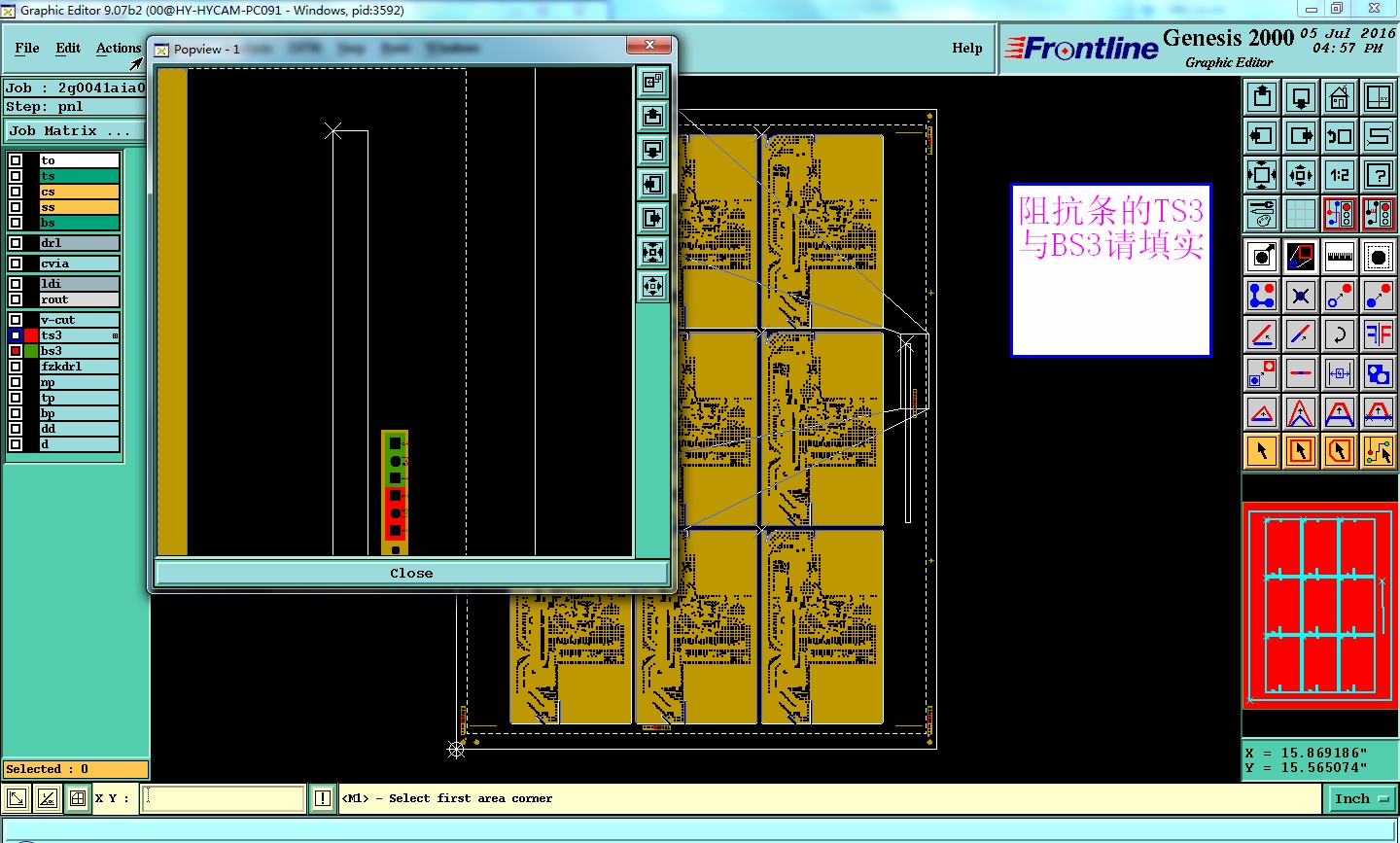Open the Help menu

(x=967, y=48)
